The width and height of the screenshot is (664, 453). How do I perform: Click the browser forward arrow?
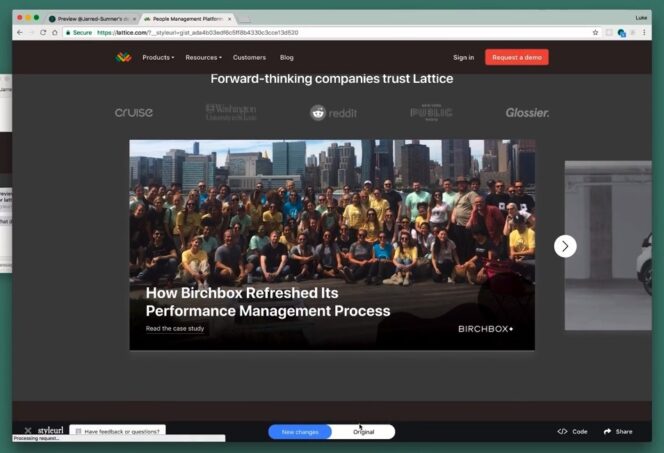31,33
